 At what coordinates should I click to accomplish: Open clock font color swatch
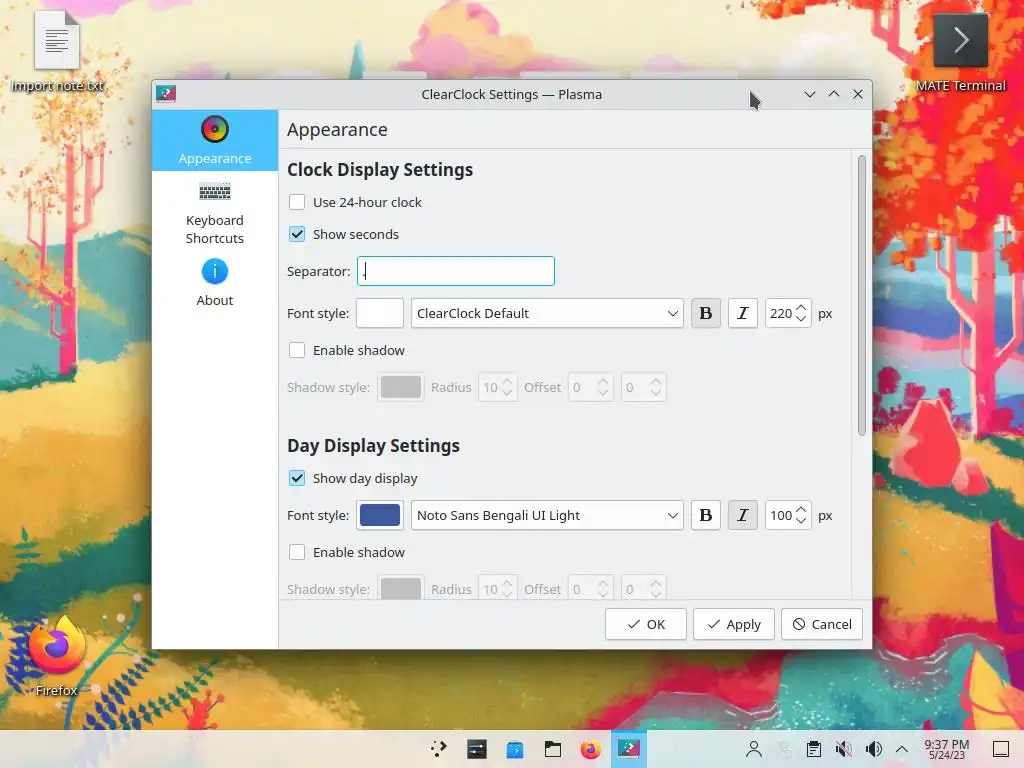pyautogui.click(x=379, y=313)
